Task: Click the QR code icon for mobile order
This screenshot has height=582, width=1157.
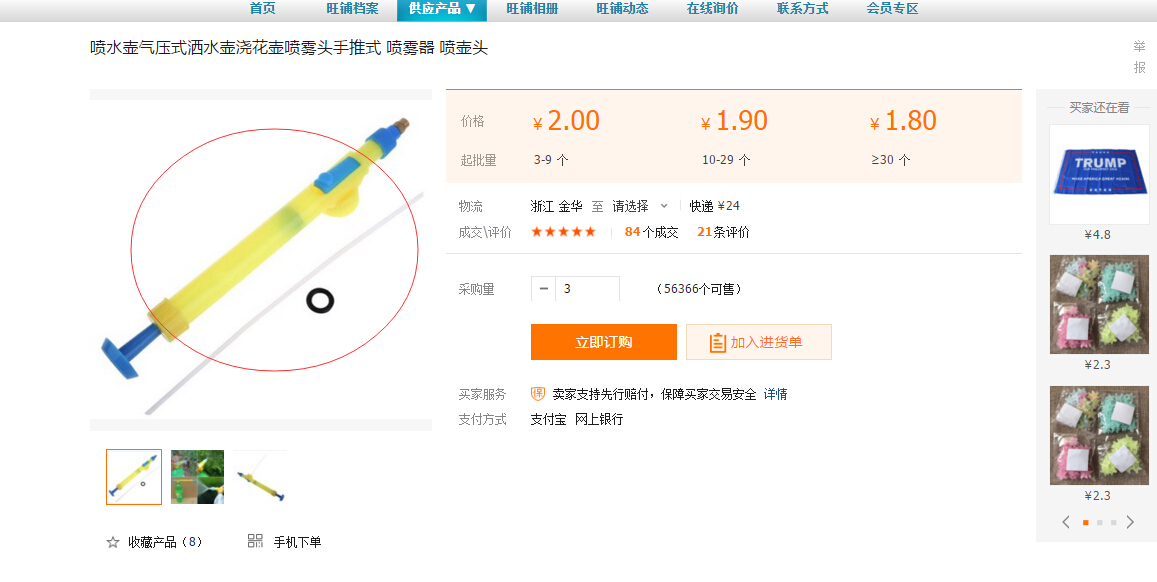Action: pyautogui.click(x=255, y=541)
